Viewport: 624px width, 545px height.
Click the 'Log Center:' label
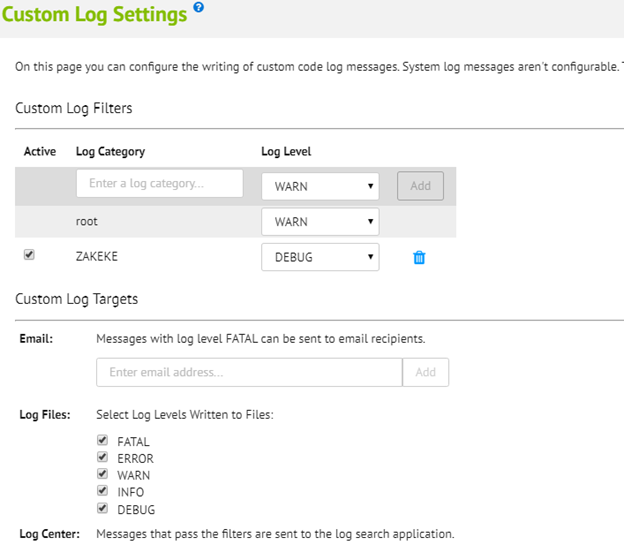(x=49, y=534)
